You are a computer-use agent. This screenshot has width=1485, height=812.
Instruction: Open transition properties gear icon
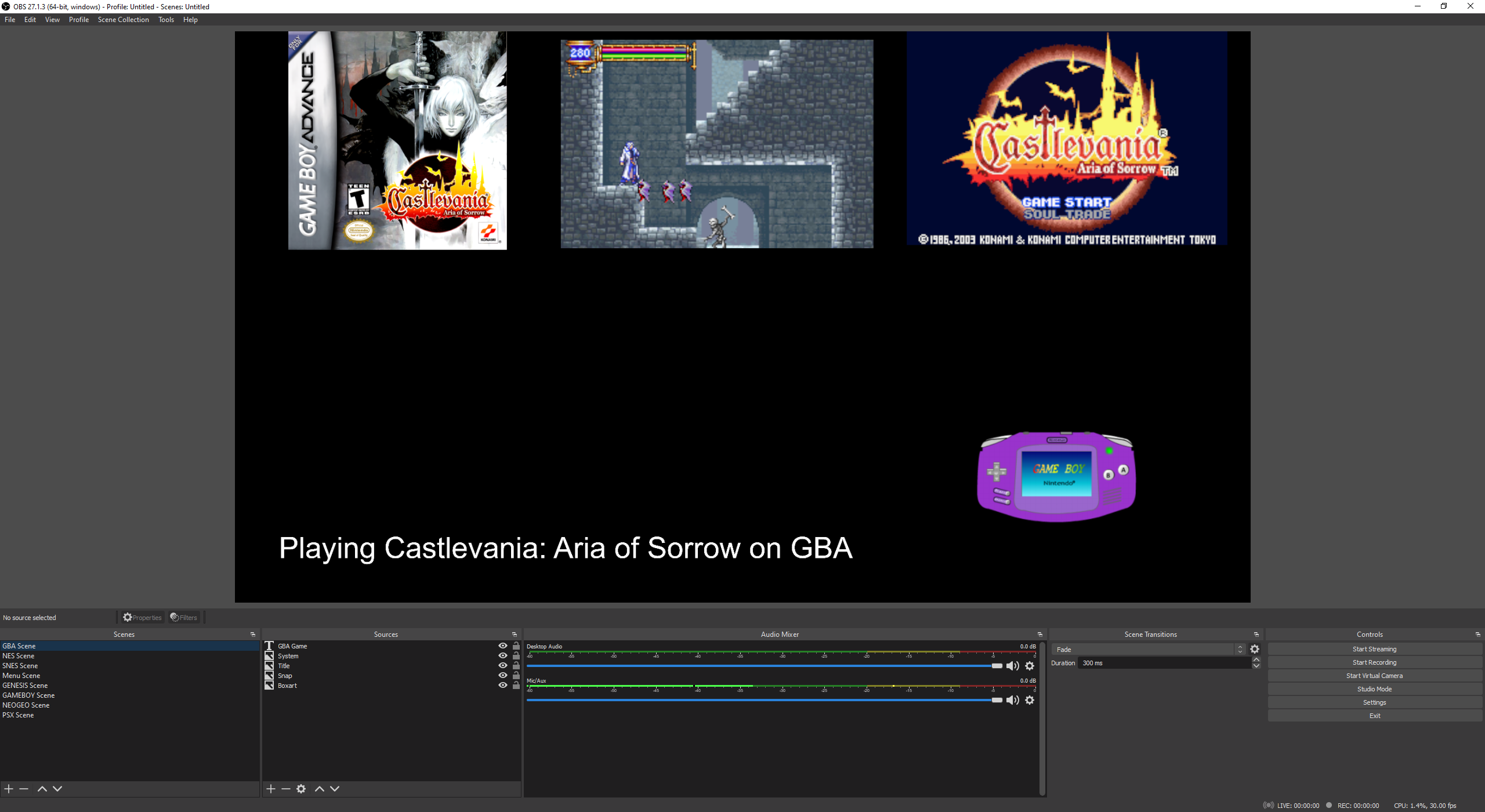1255,650
